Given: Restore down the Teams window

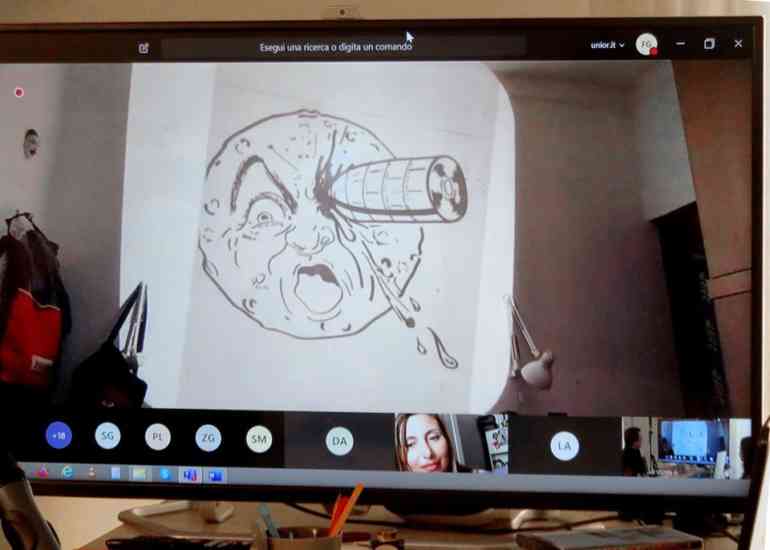Looking at the screenshot, I should tap(709, 44).
